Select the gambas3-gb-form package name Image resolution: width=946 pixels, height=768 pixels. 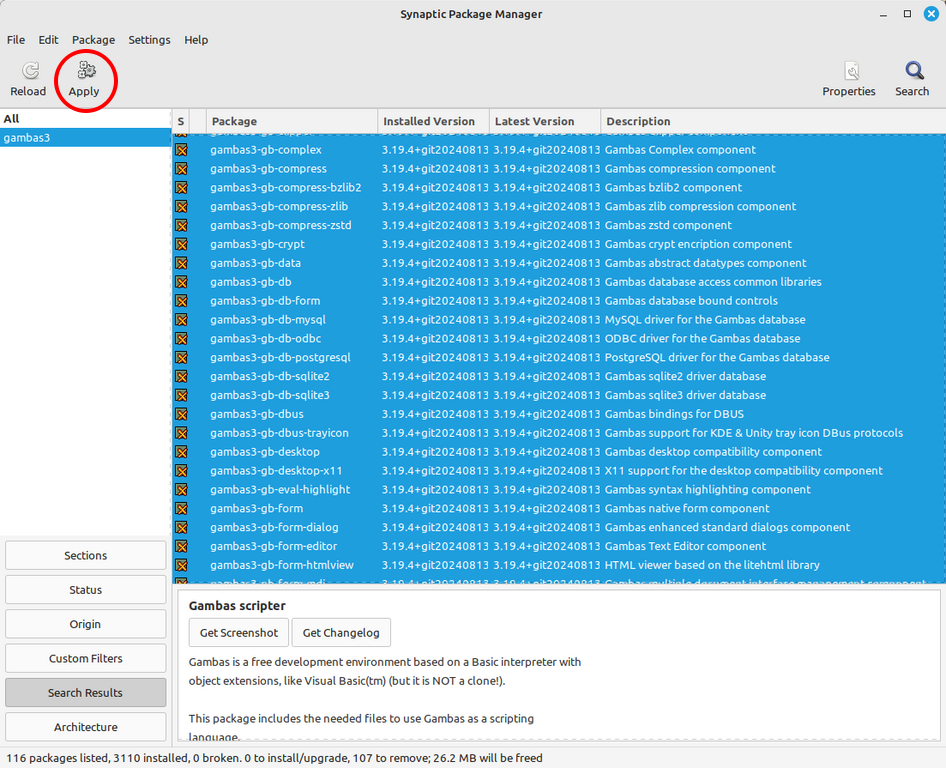pyautogui.click(x=256, y=509)
